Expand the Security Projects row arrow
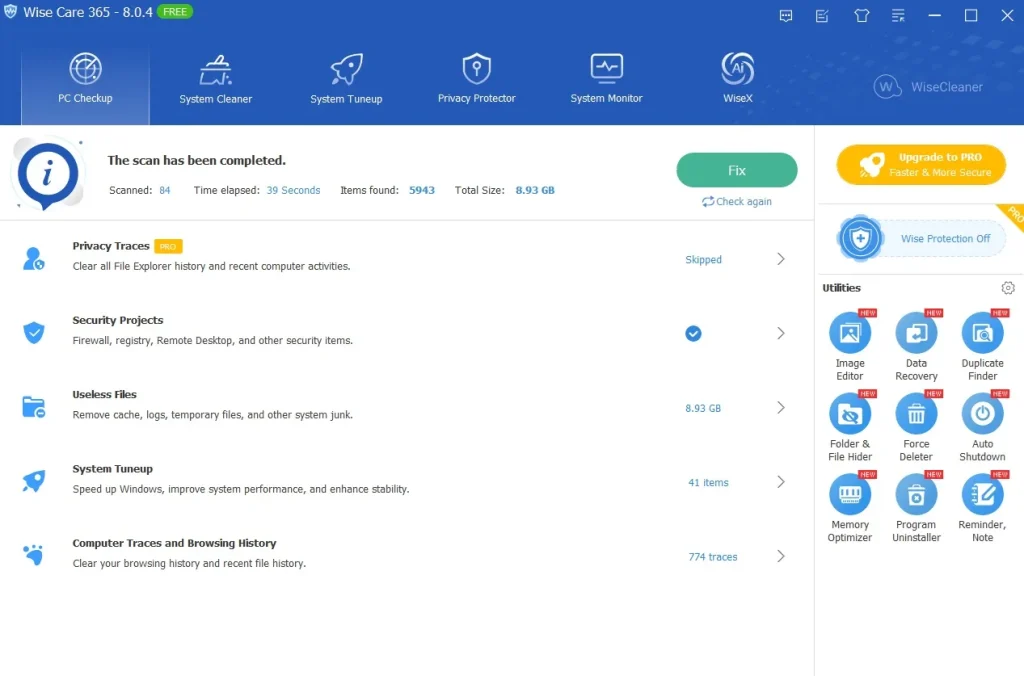 781,334
